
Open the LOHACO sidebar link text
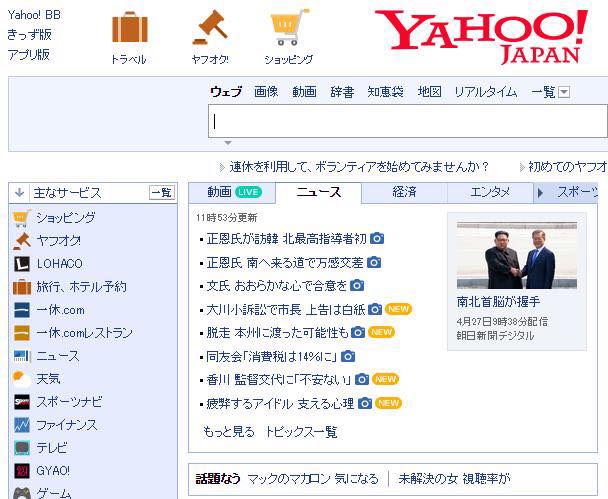point(60,264)
